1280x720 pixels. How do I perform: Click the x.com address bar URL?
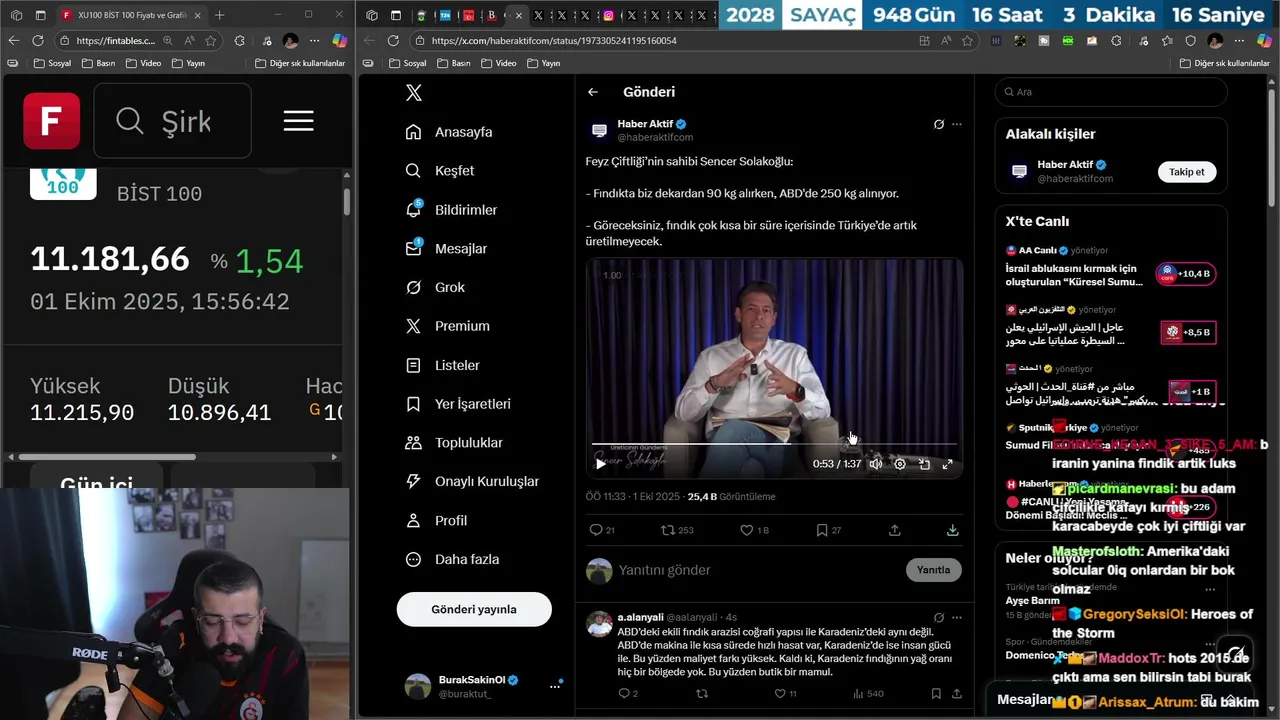pos(554,41)
